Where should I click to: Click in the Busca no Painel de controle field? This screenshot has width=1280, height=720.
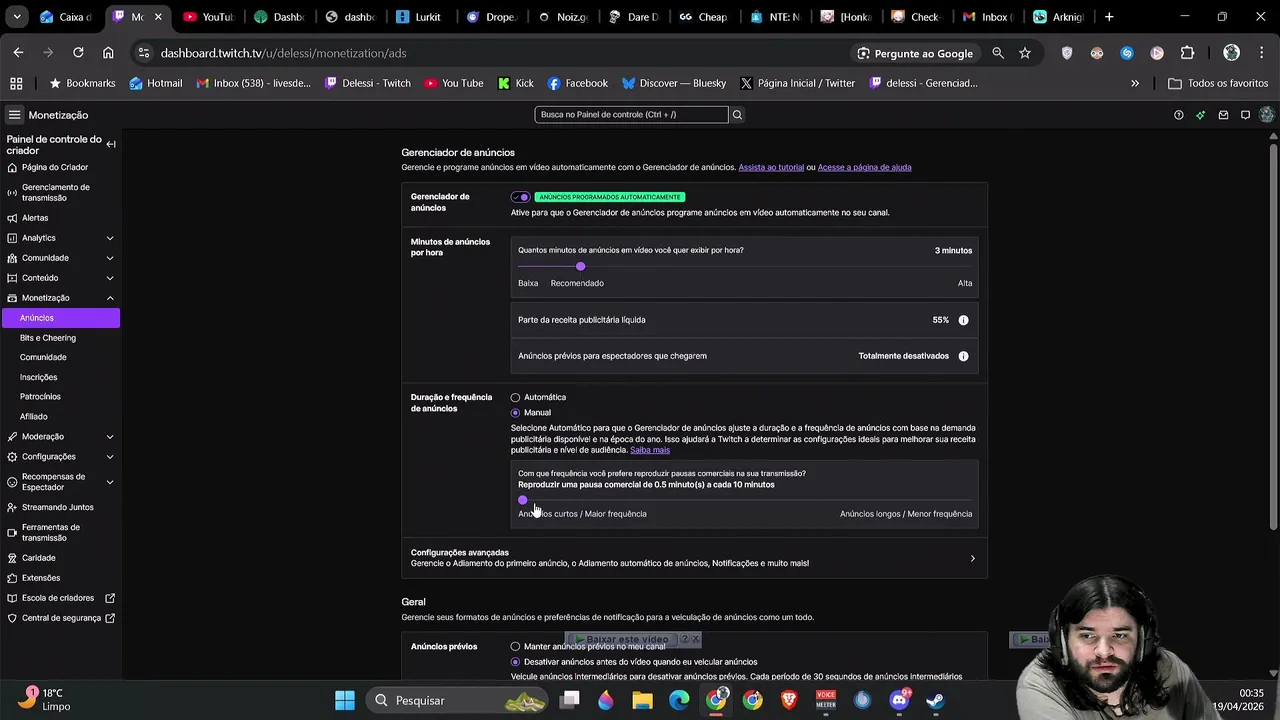tap(631, 115)
